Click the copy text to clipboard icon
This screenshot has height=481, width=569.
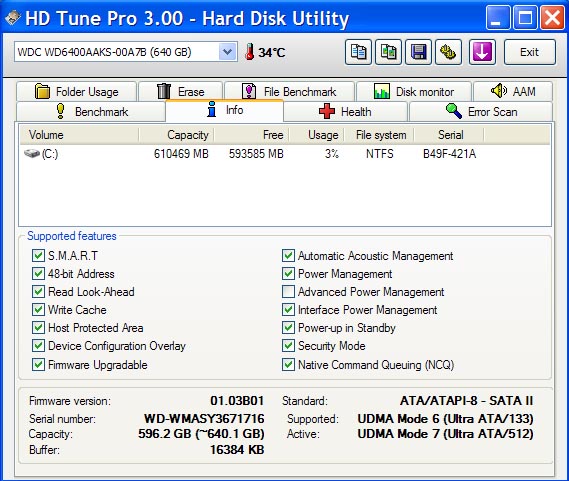(358, 52)
